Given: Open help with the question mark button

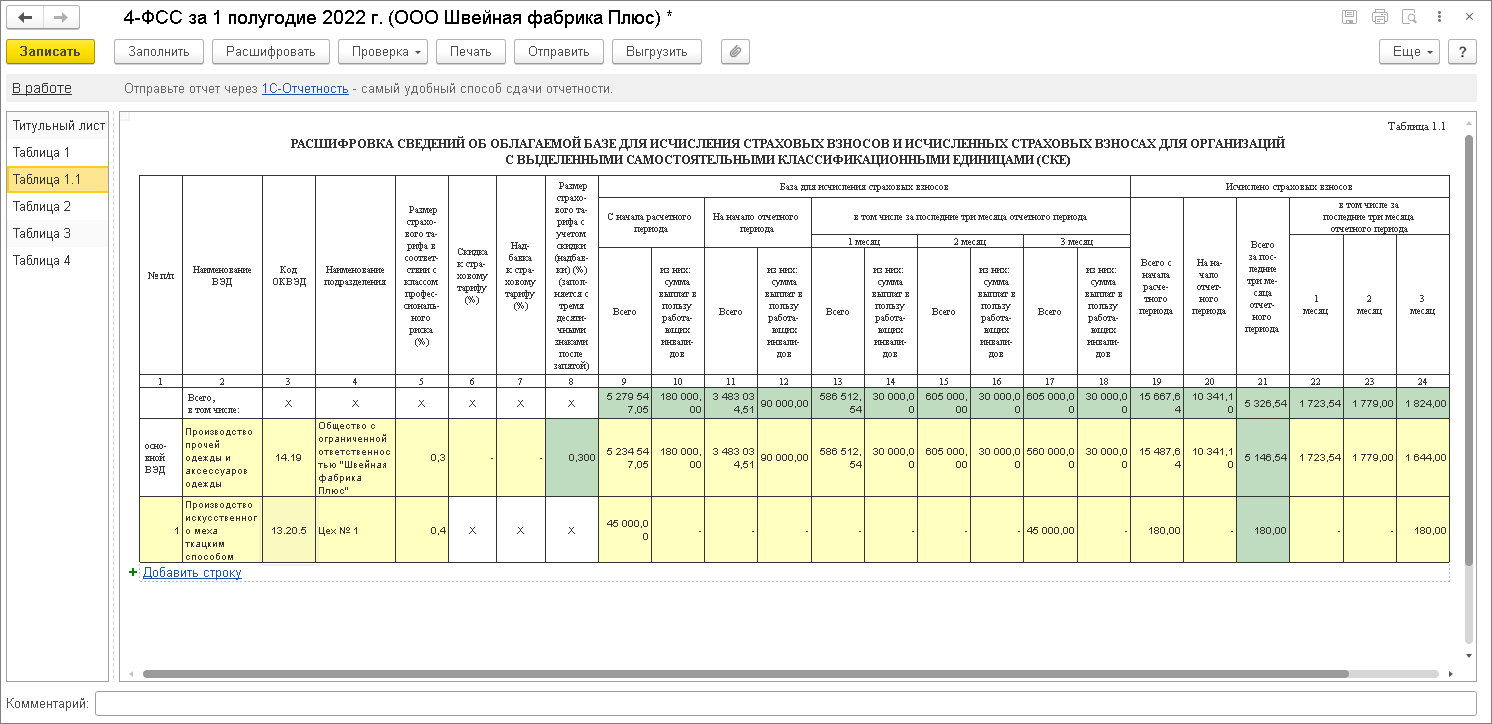Looking at the screenshot, I should tap(1462, 51).
